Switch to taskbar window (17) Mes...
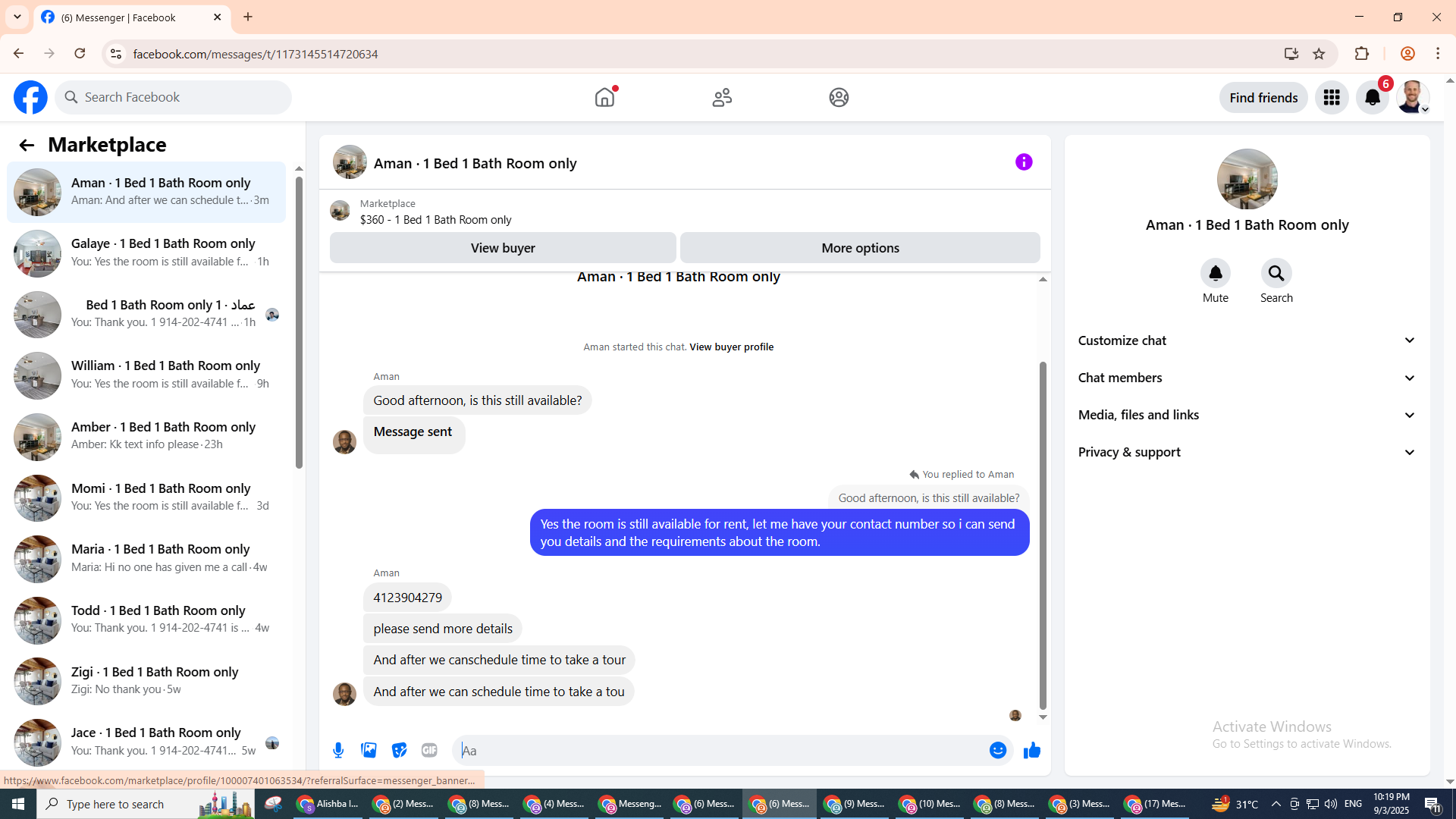Screen dimensions: 1456x819 coord(1156,804)
